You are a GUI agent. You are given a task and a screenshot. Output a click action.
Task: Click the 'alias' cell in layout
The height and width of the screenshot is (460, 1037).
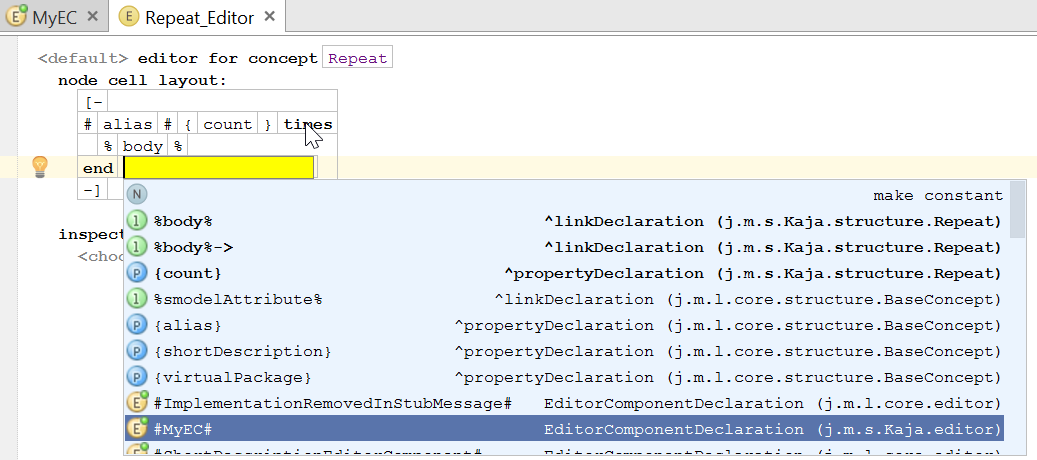(x=127, y=124)
